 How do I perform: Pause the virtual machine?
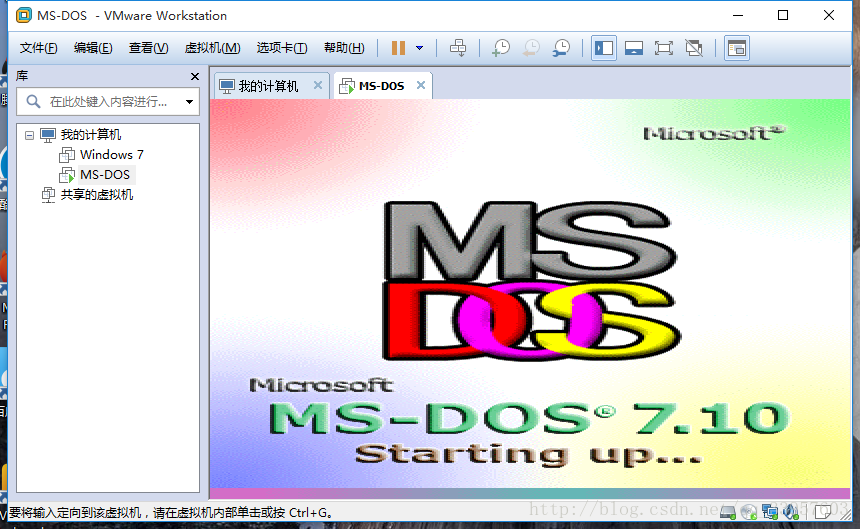point(398,48)
